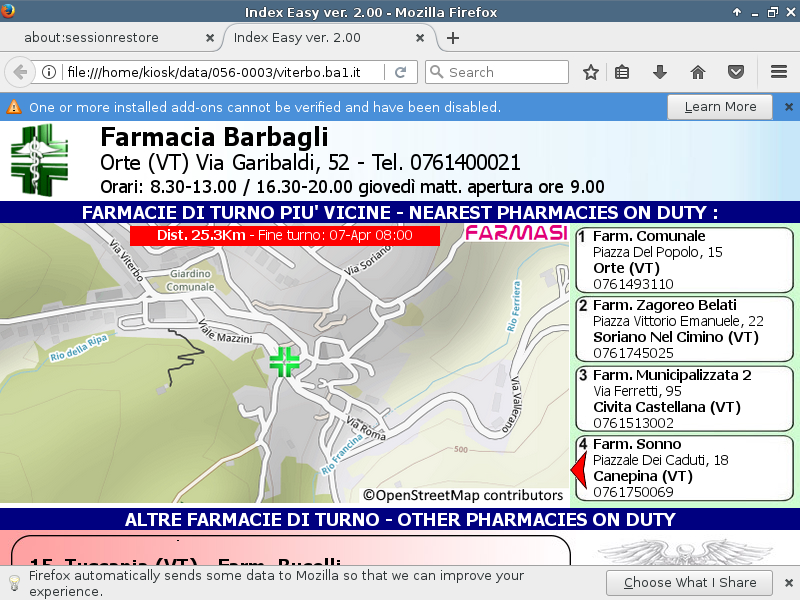Click the Pocket save icon

pyautogui.click(x=736, y=72)
